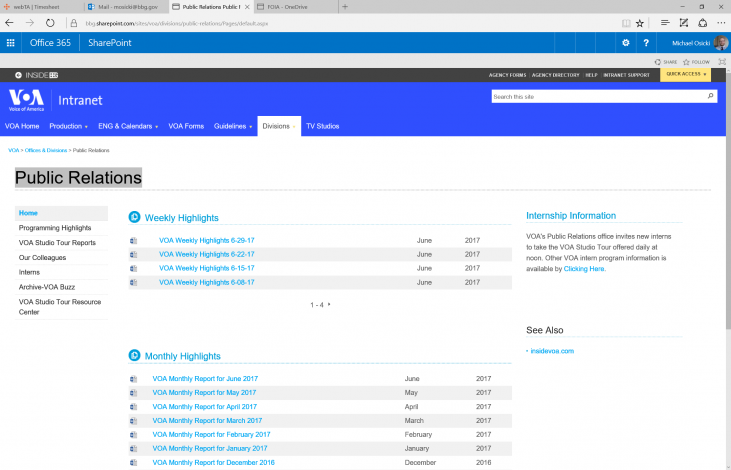Select TV Studios in navigation bar
The height and width of the screenshot is (470, 731).
click(x=322, y=126)
